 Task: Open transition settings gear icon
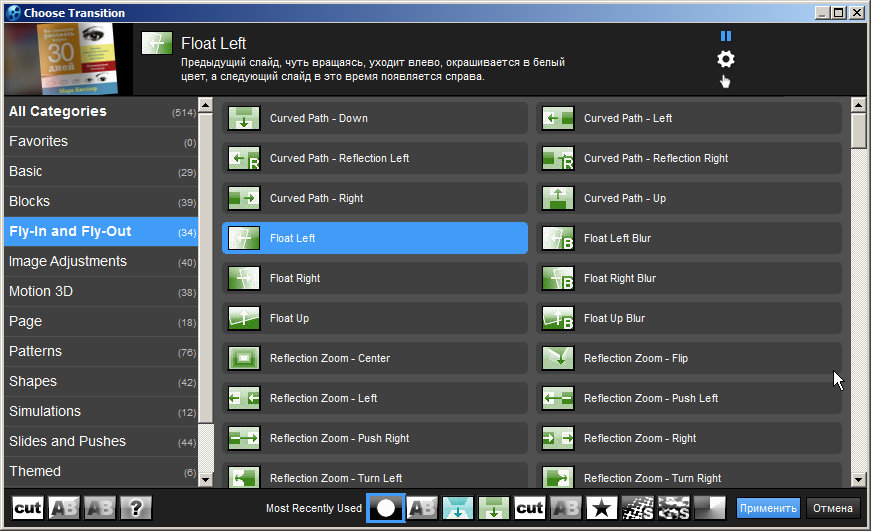[726, 59]
